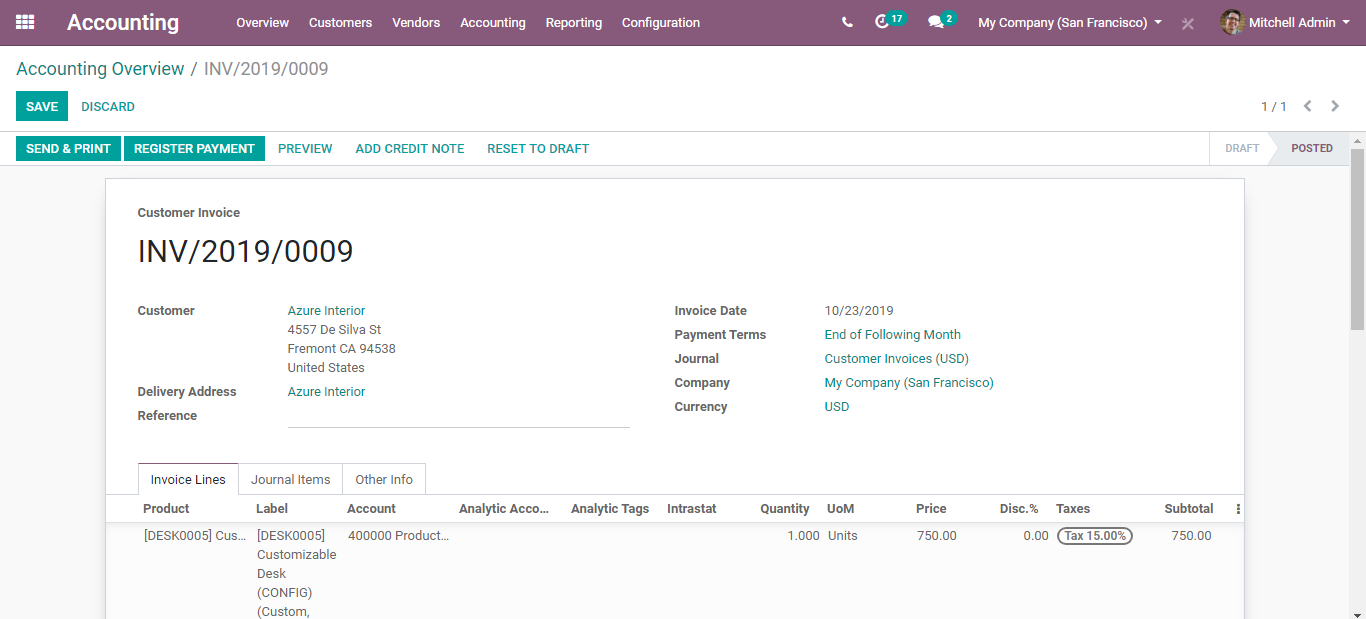Open the Reporting menu
Image resolution: width=1366 pixels, height=619 pixels.
pos(574,22)
